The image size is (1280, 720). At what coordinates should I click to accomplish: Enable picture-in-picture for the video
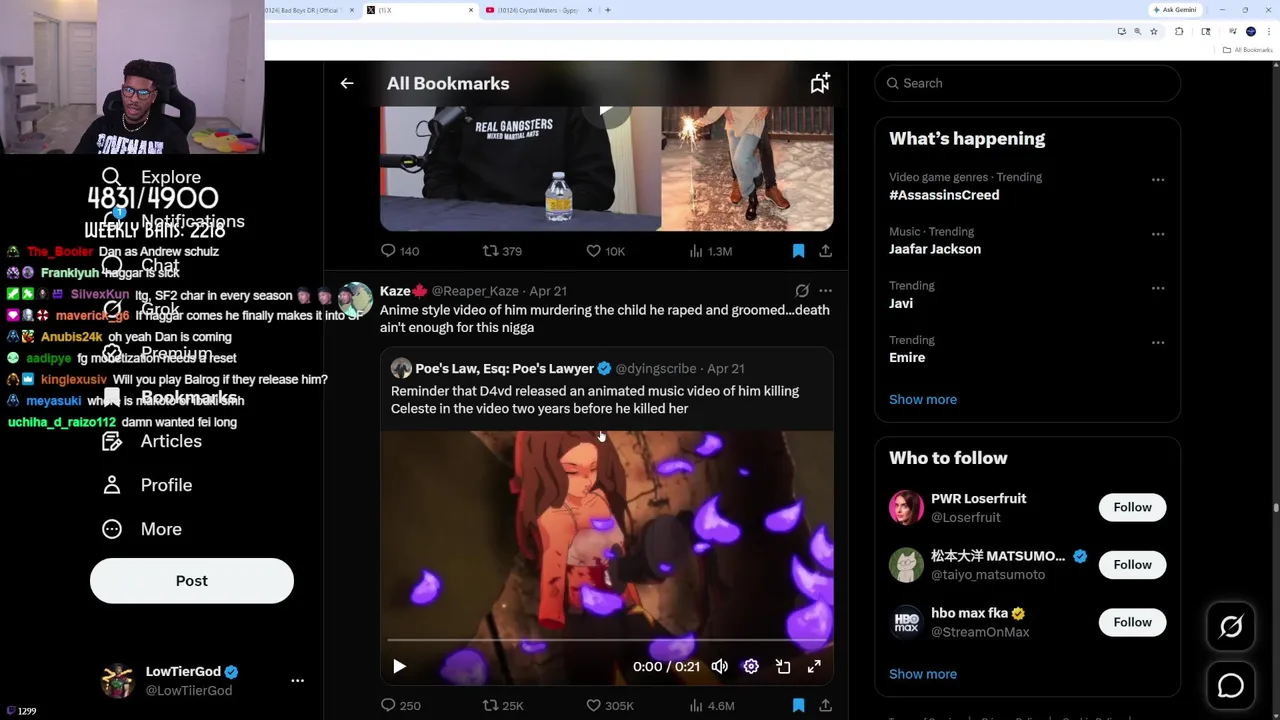[x=783, y=666]
